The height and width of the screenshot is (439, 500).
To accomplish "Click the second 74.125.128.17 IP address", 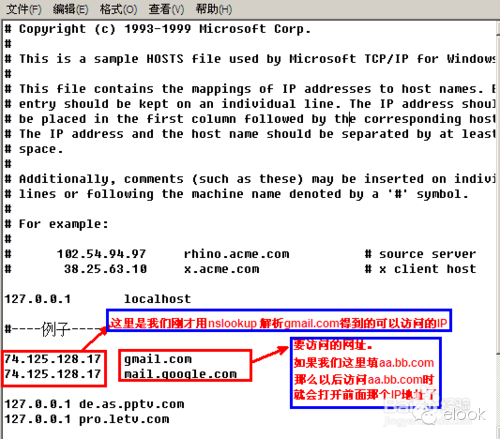I will tap(53, 374).
